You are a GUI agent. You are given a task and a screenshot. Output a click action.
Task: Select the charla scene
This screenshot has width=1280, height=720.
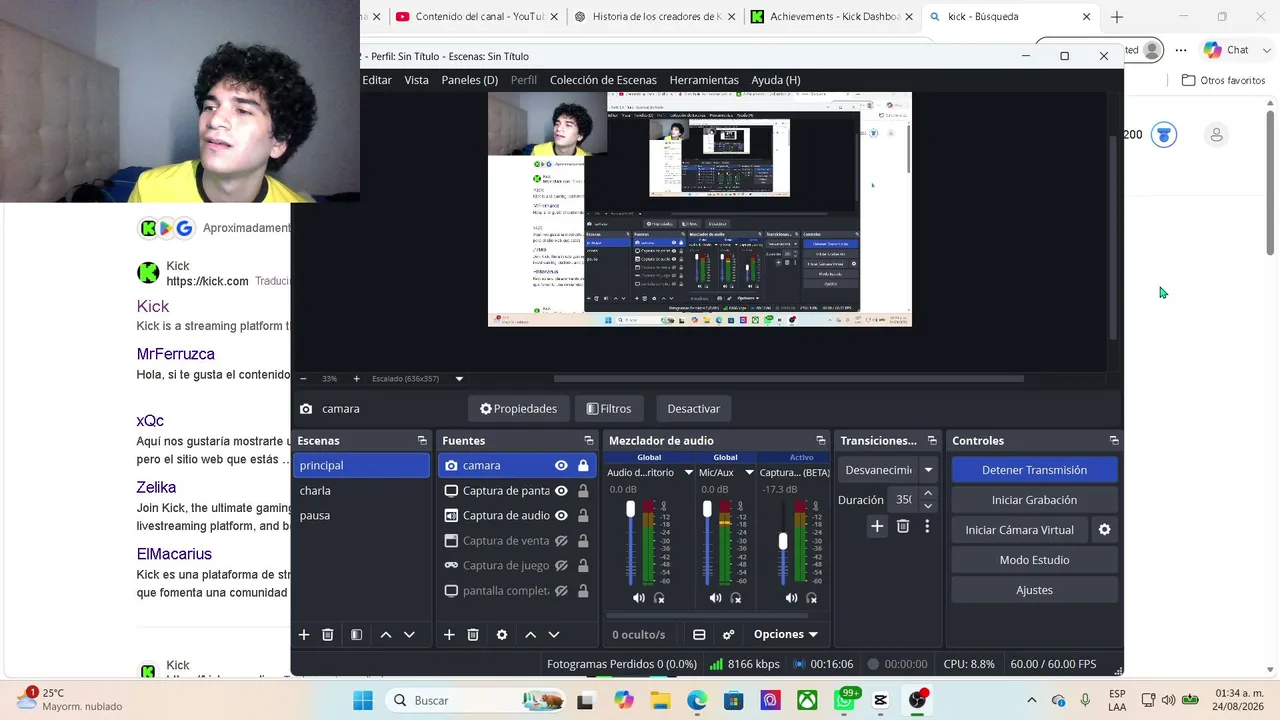point(363,491)
